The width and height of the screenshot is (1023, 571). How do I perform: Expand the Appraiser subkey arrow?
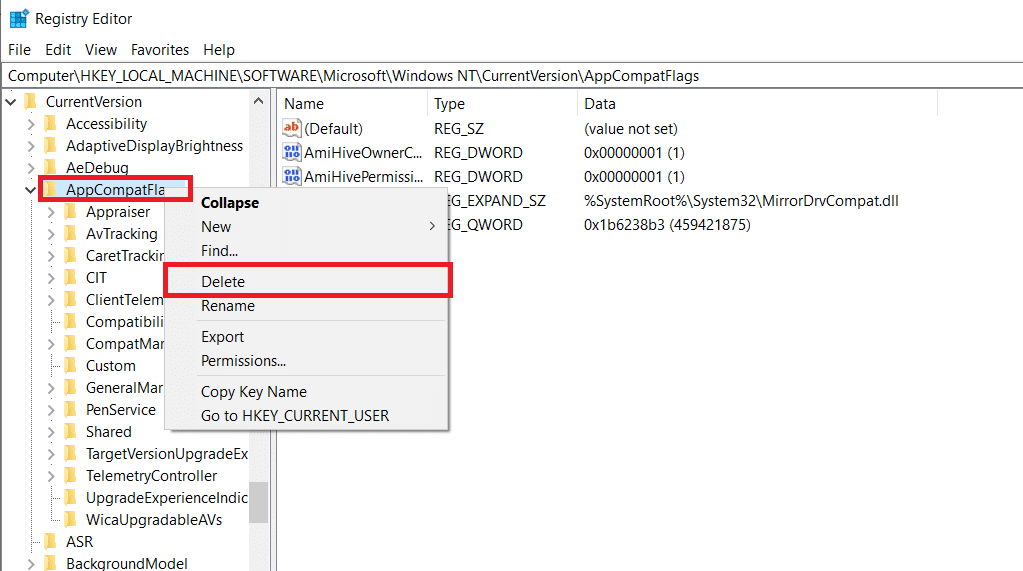pyautogui.click(x=51, y=212)
